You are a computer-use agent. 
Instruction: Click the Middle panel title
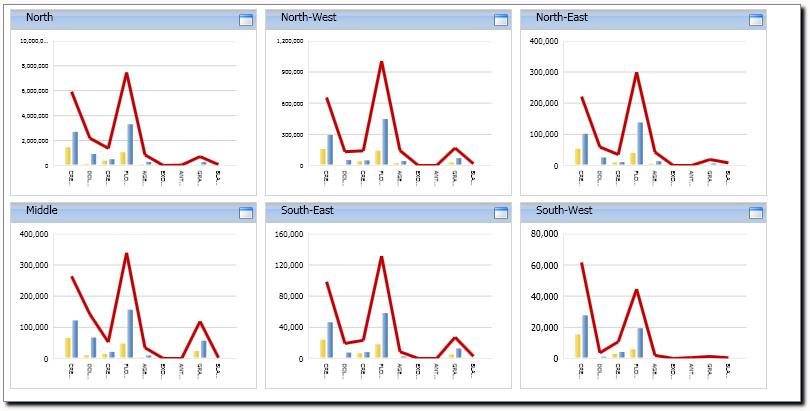(42, 210)
